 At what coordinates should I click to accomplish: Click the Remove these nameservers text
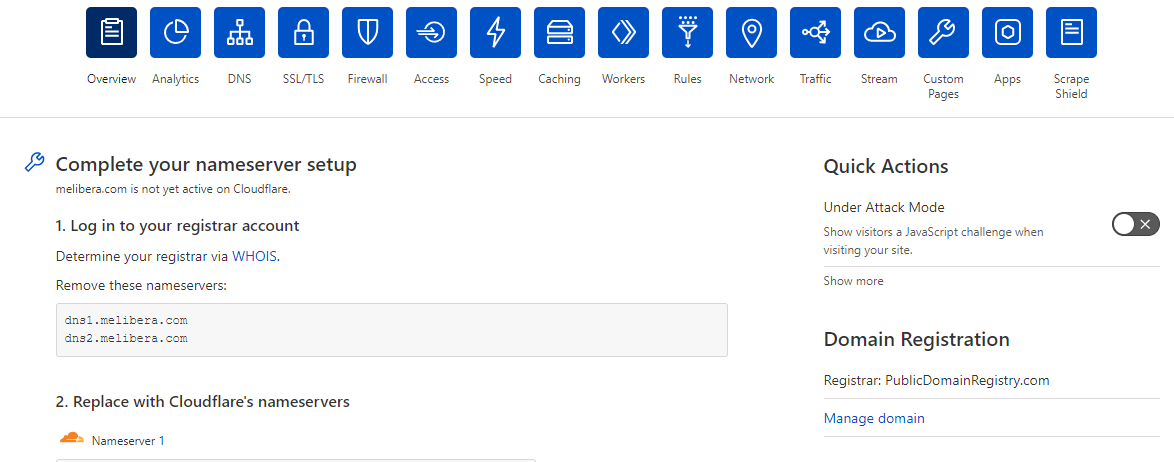tap(141, 285)
